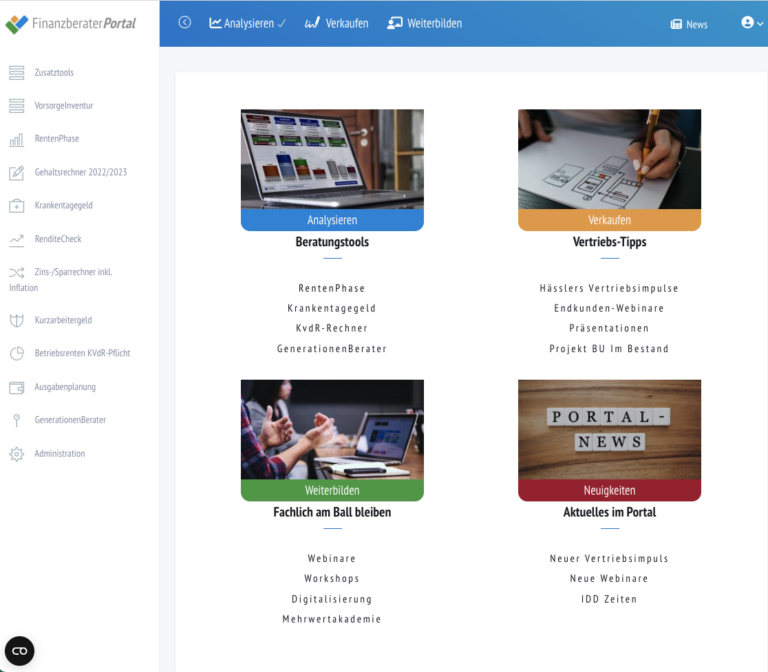Screen dimensions: 768x672
Task: Open the laptop charts thumbnail image
Action: pyautogui.click(x=332, y=159)
